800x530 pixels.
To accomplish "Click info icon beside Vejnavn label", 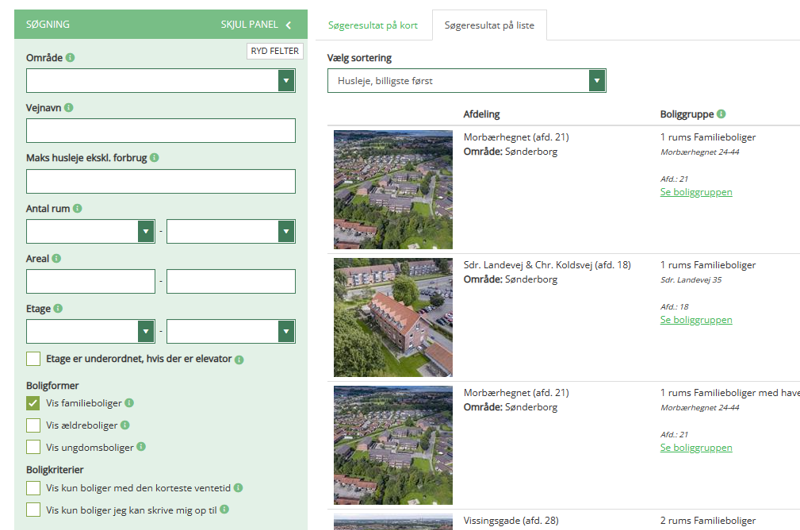I will [69, 108].
